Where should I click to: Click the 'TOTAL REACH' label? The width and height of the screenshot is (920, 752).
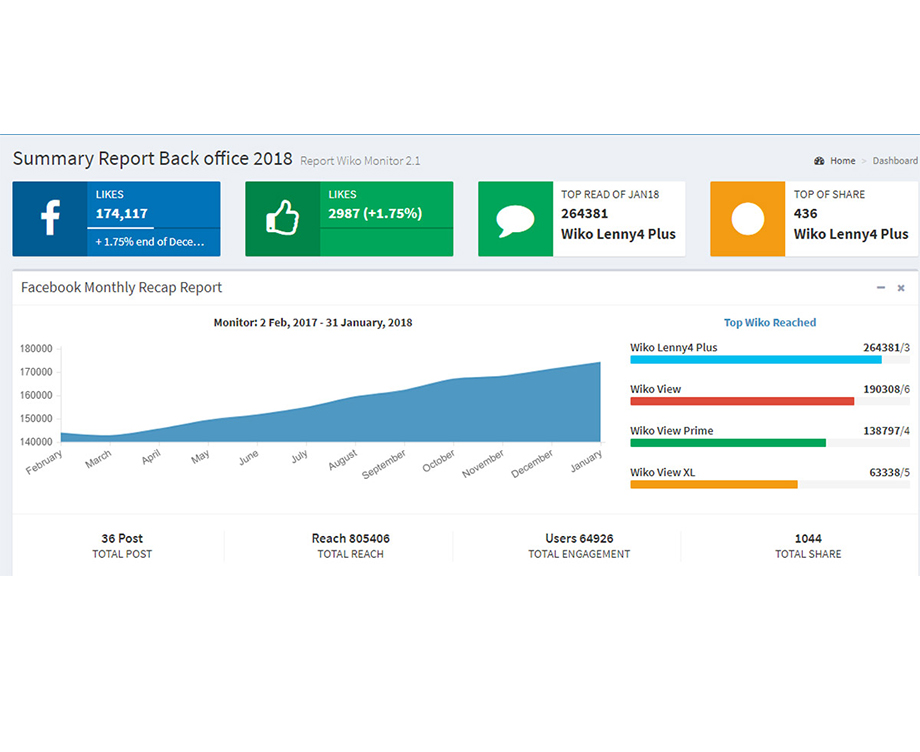tap(350, 554)
